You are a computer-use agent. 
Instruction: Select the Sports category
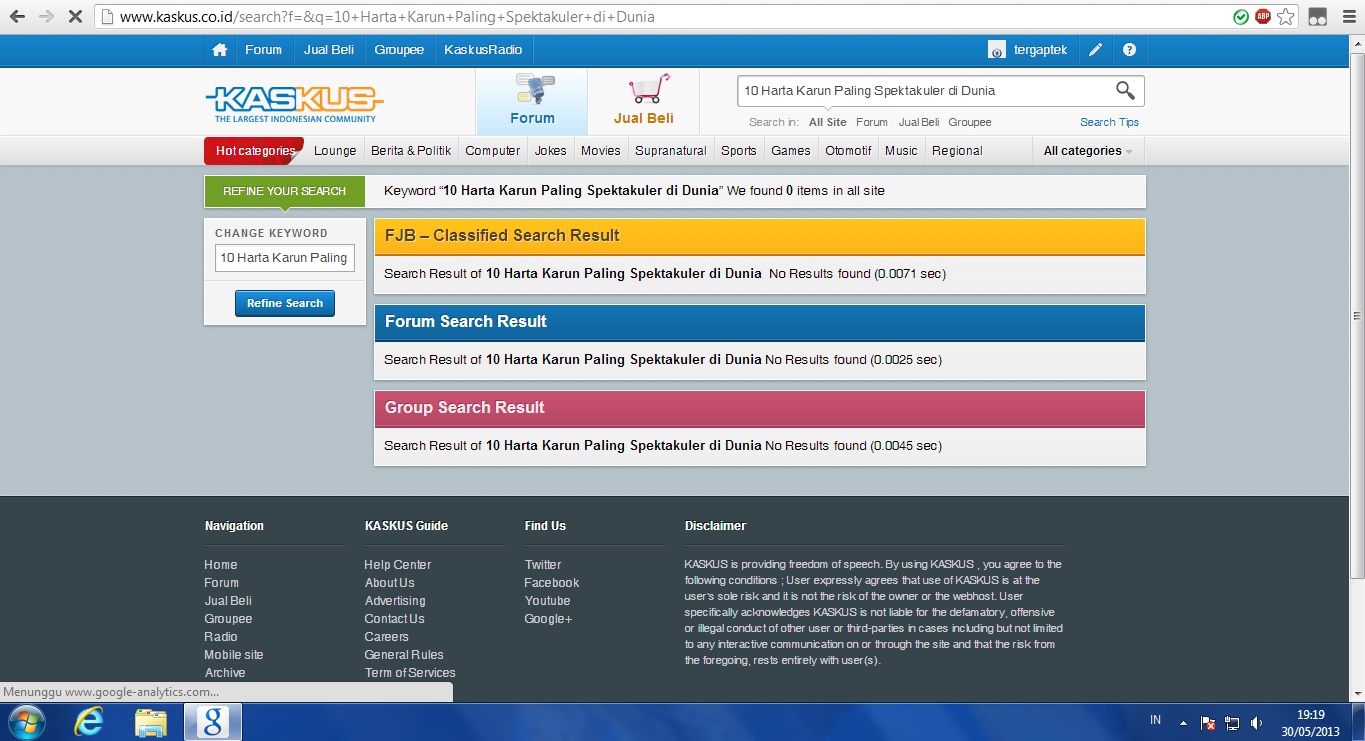739,151
